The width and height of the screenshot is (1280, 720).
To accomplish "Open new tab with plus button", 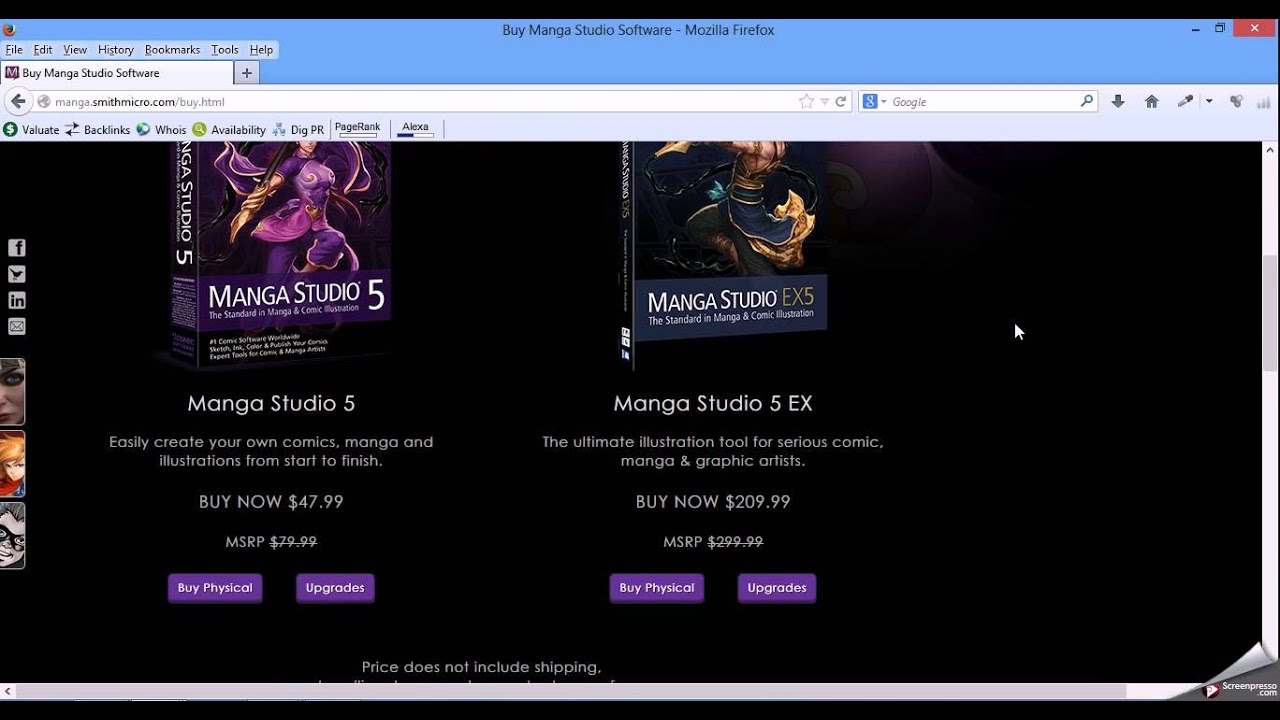I will point(247,72).
